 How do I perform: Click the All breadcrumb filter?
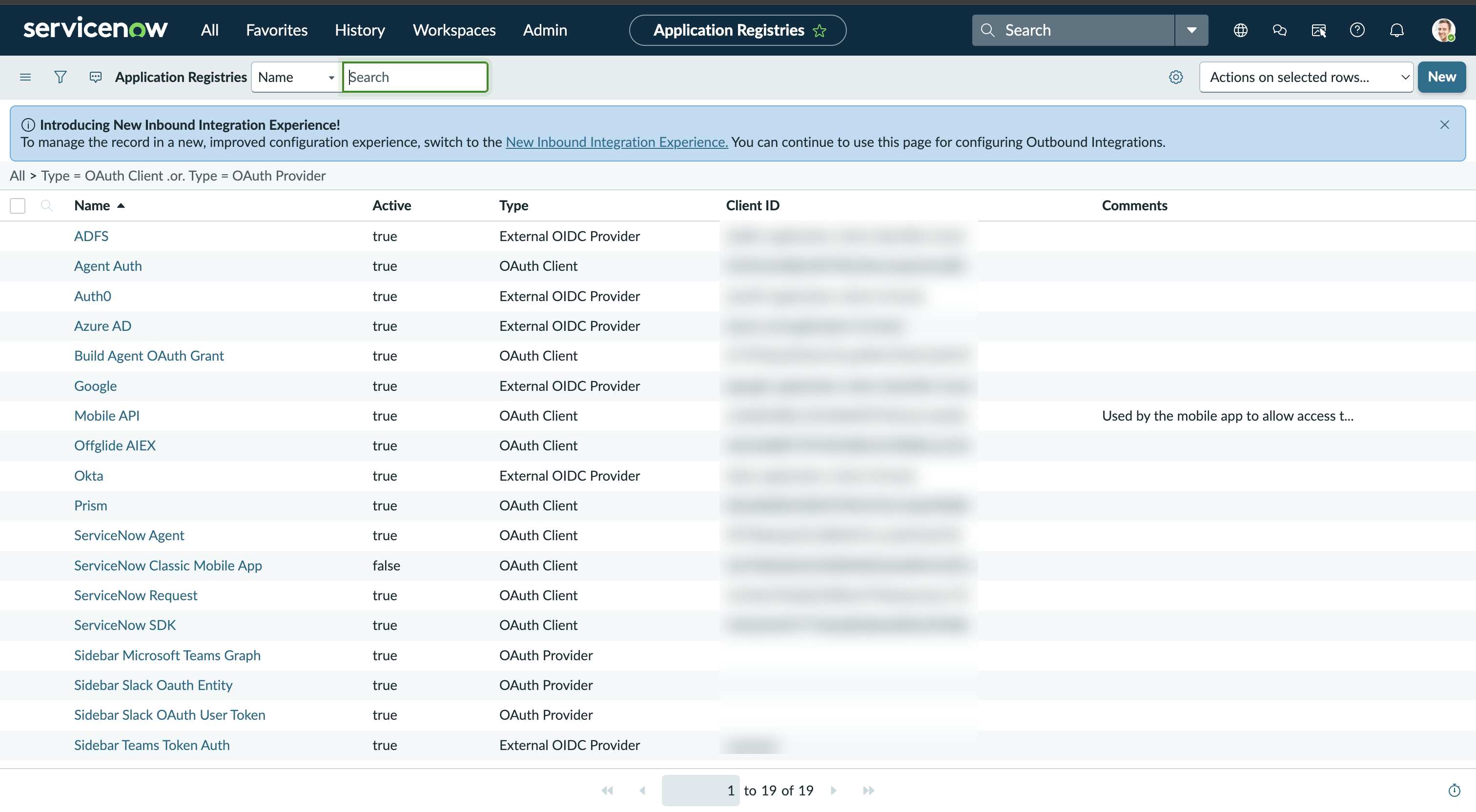tap(17, 175)
